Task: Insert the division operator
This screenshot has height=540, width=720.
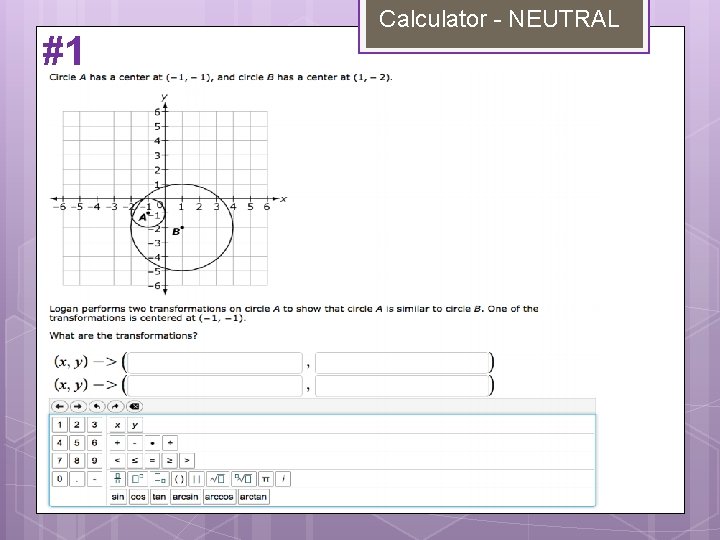Action: 170,443
